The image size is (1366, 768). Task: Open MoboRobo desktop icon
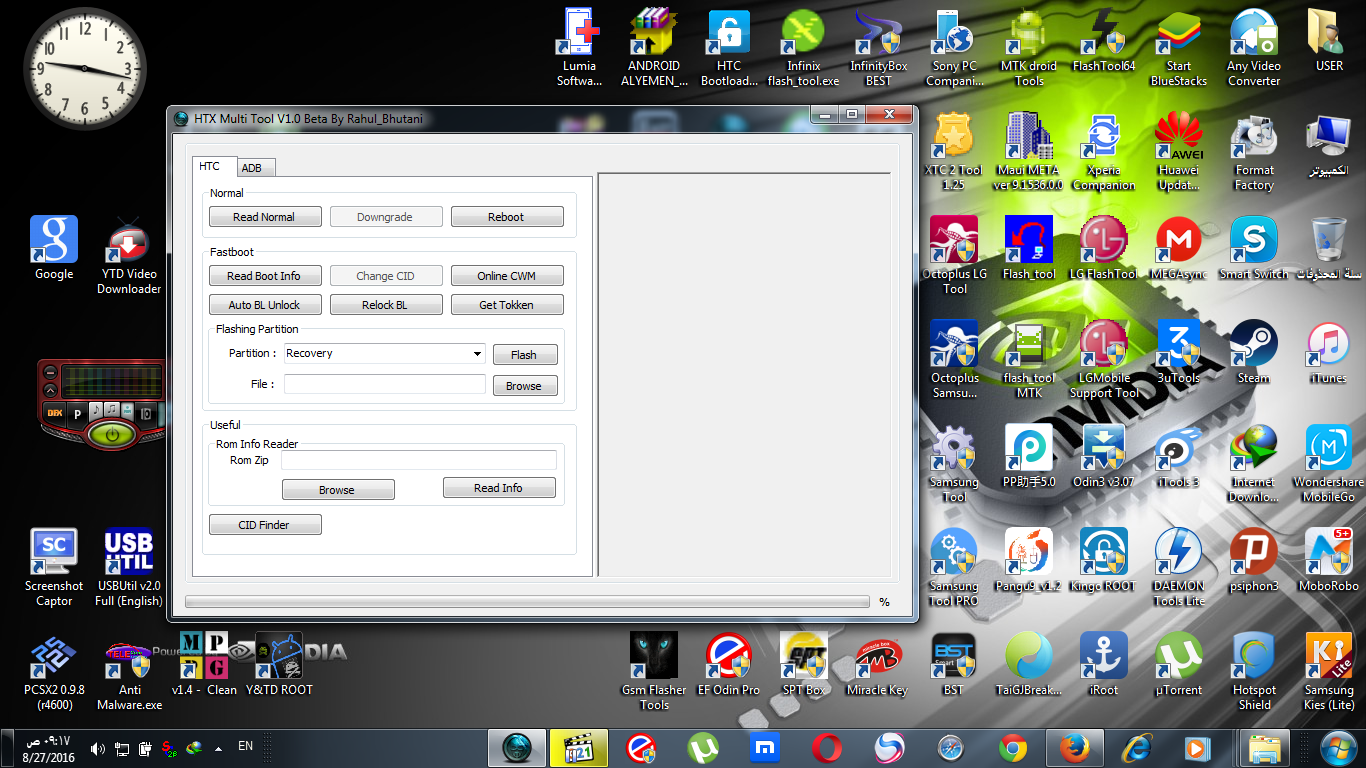tap(1329, 559)
